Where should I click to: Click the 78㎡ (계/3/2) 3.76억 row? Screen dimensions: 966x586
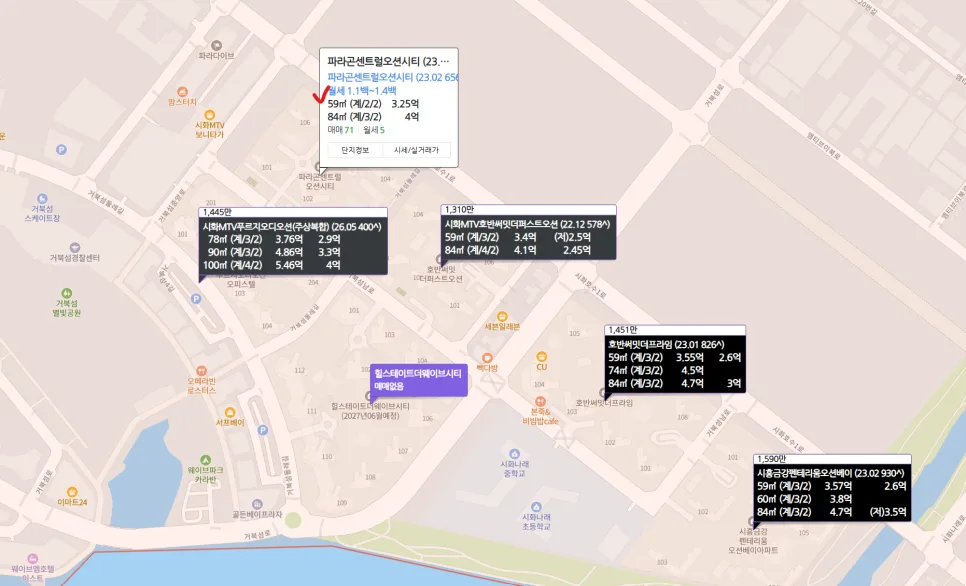274,239
